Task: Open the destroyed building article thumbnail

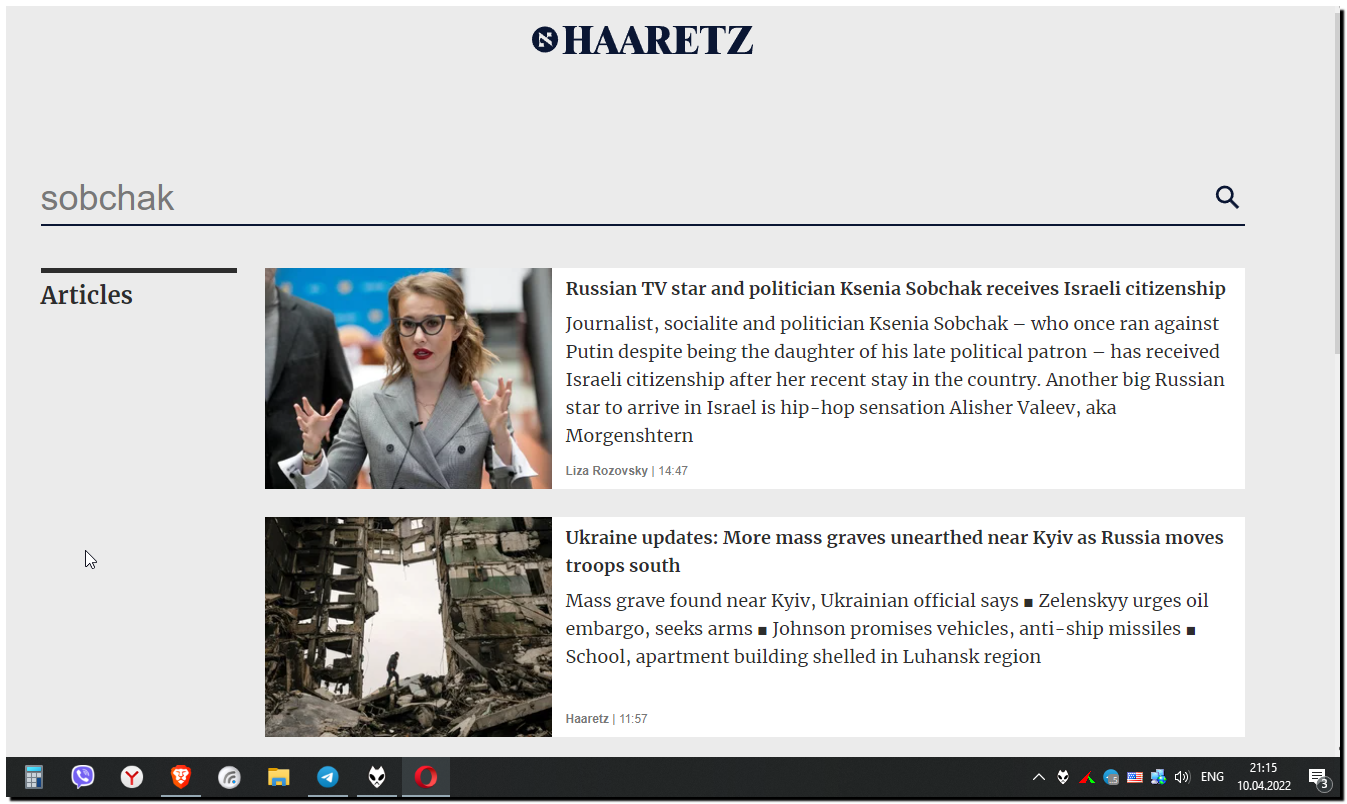Action: (408, 627)
